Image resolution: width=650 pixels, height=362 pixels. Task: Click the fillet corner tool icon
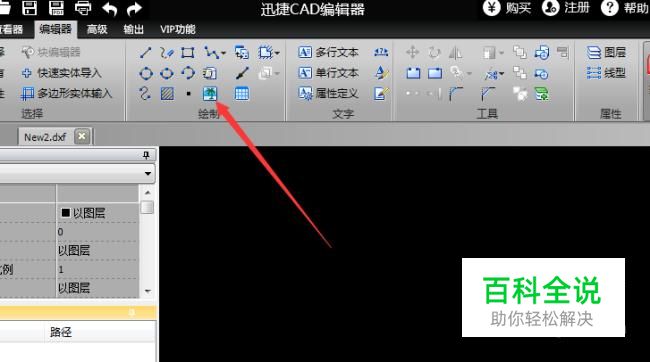pos(456,94)
